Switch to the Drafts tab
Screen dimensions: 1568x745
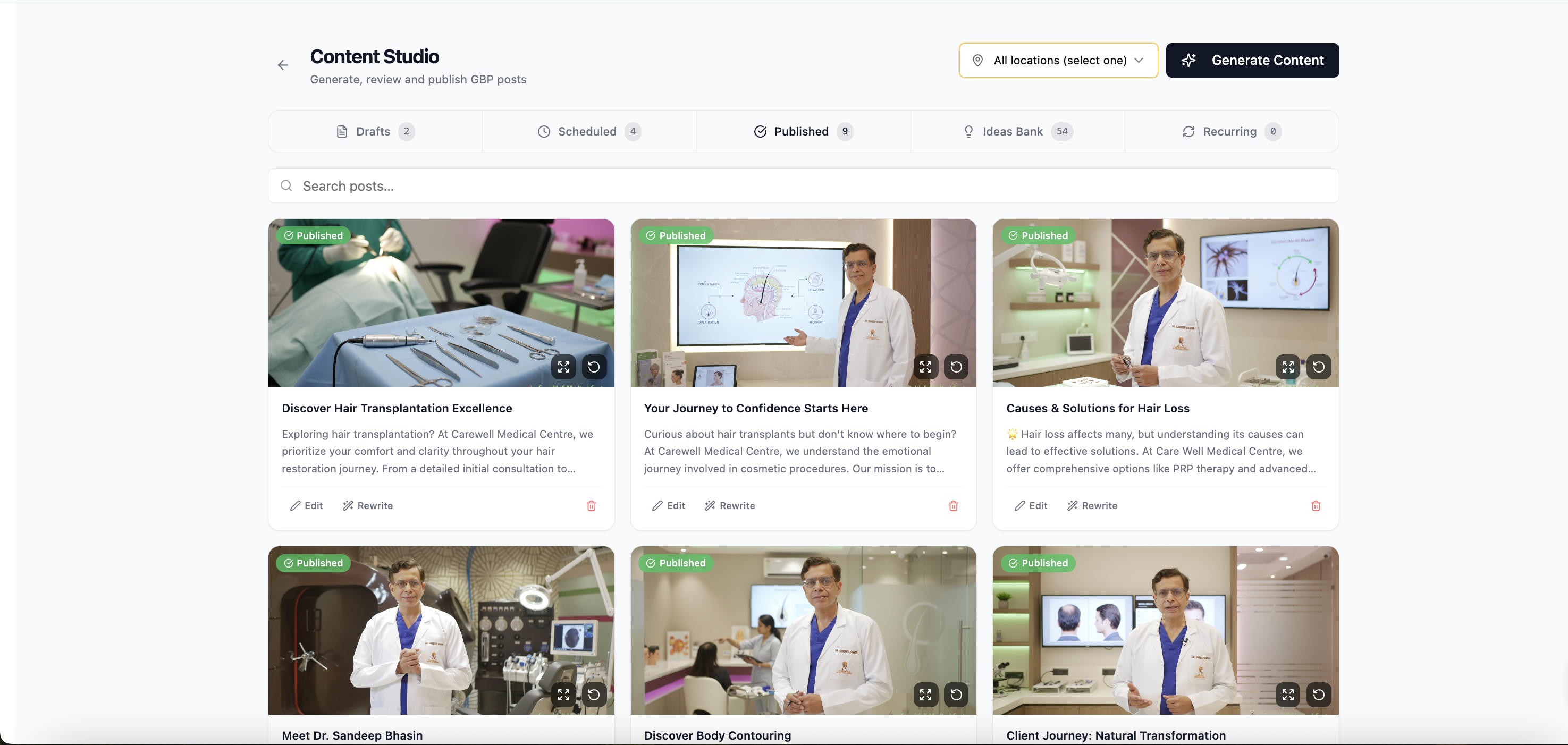373,131
